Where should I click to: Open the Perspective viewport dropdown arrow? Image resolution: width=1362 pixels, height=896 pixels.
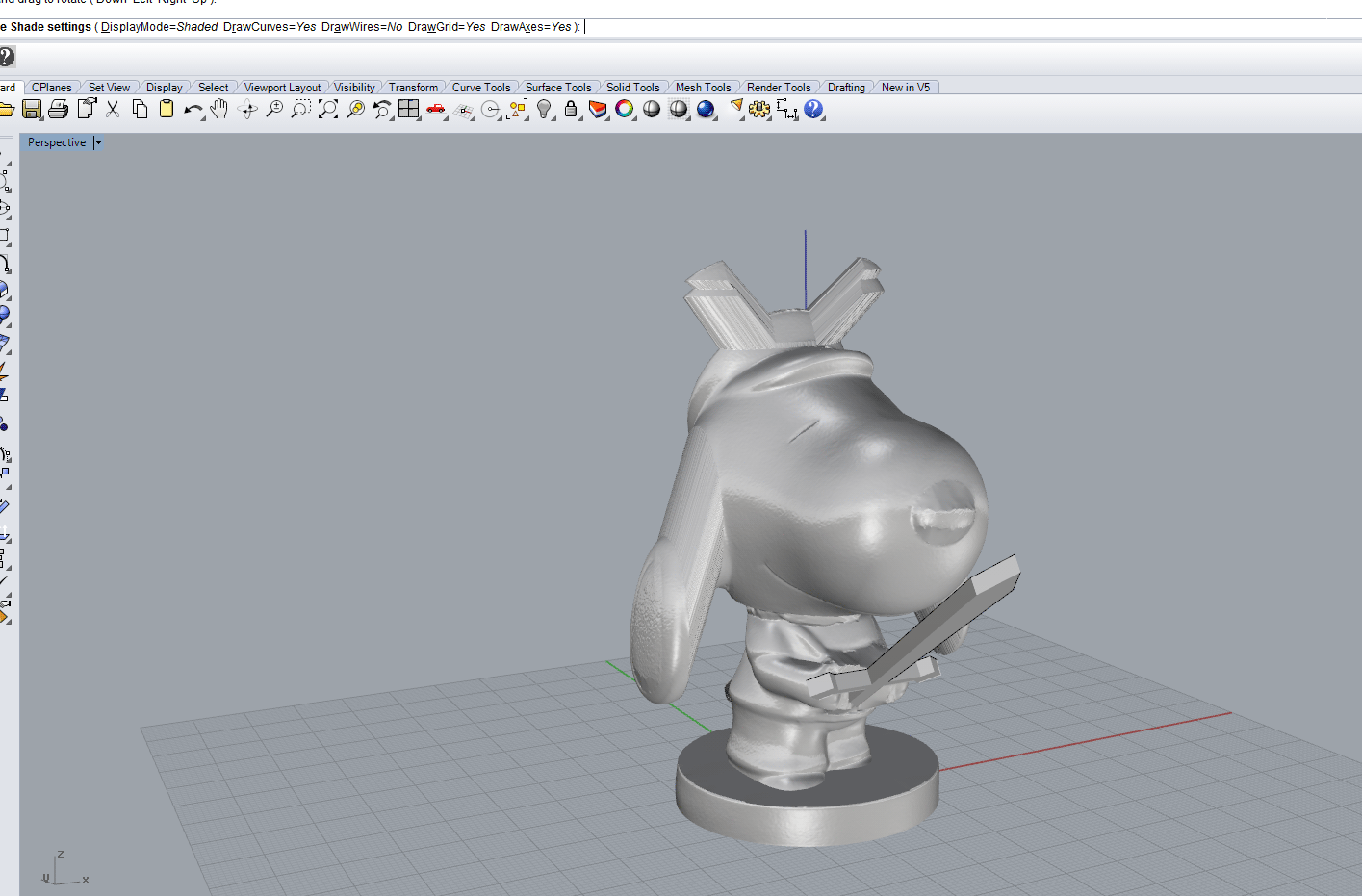click(98, 142)
